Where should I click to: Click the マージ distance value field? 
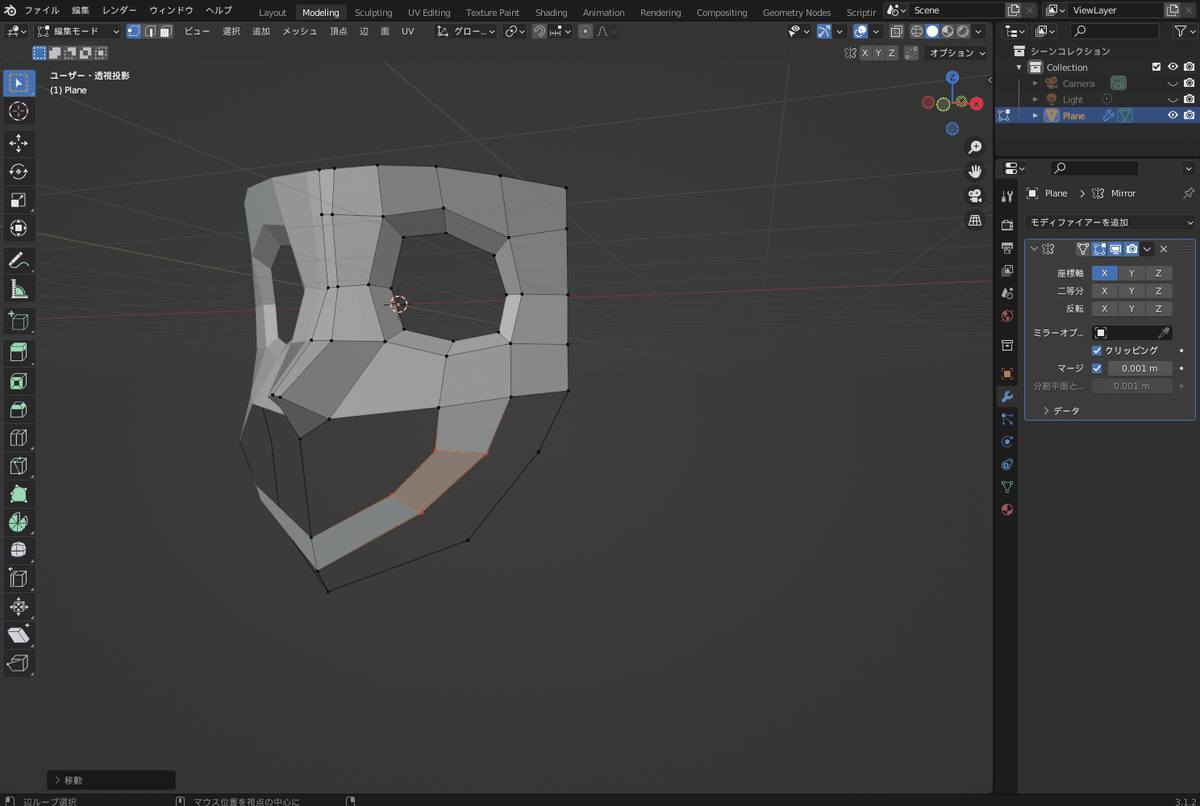pos(1140,368)
